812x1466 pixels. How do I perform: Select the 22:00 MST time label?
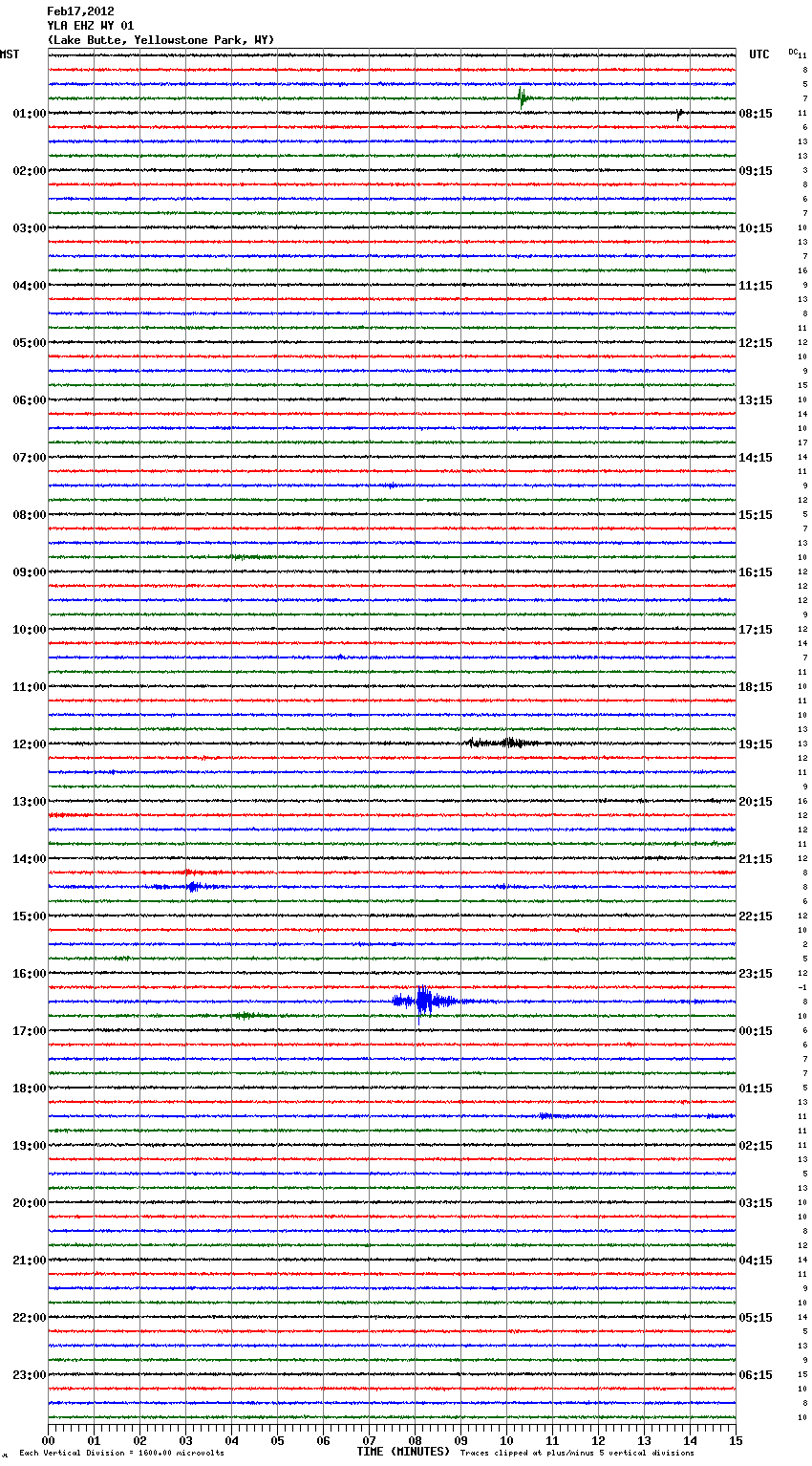pos(30,1318)
